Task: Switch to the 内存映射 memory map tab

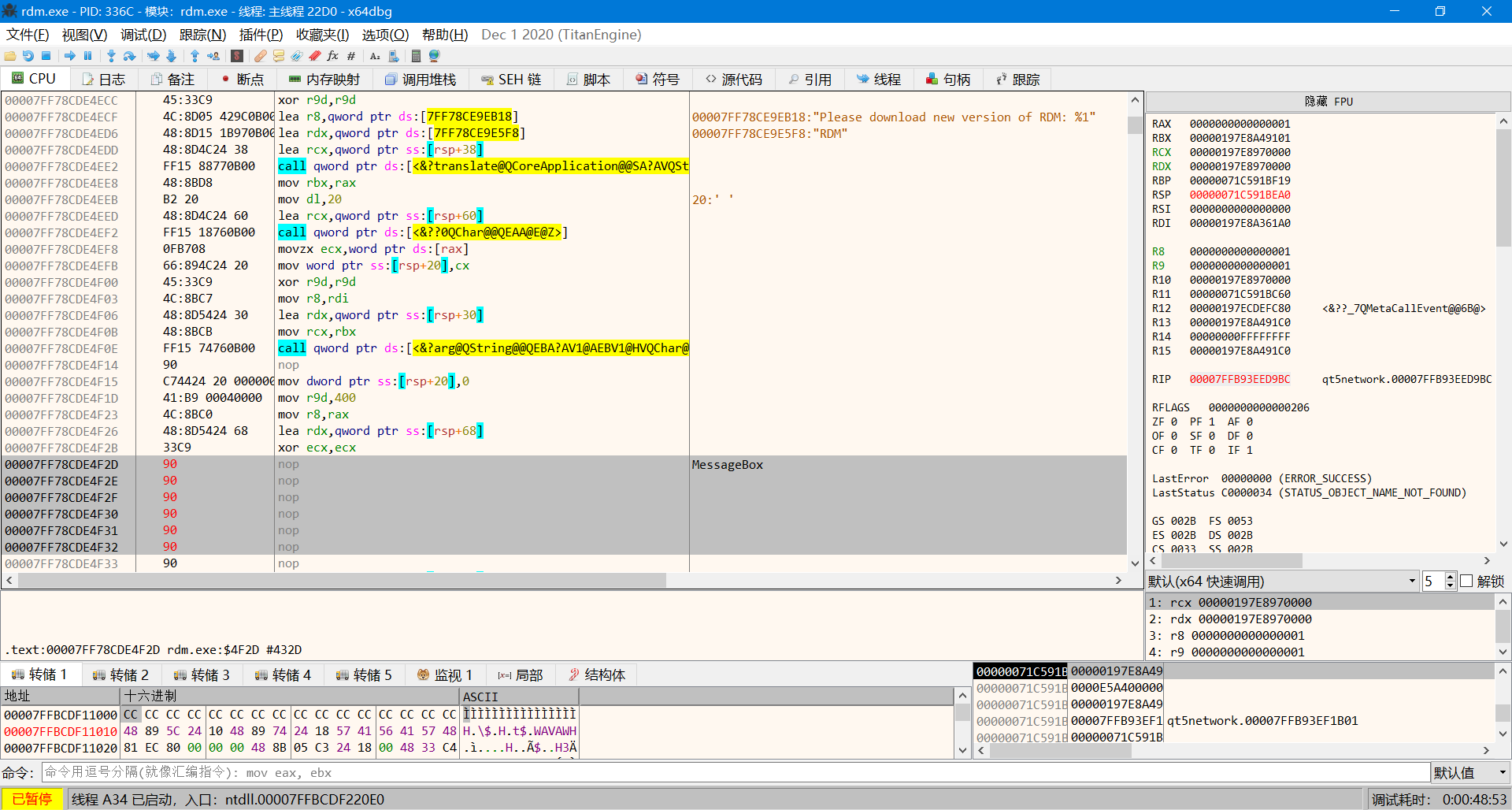Action: point(324,80)
